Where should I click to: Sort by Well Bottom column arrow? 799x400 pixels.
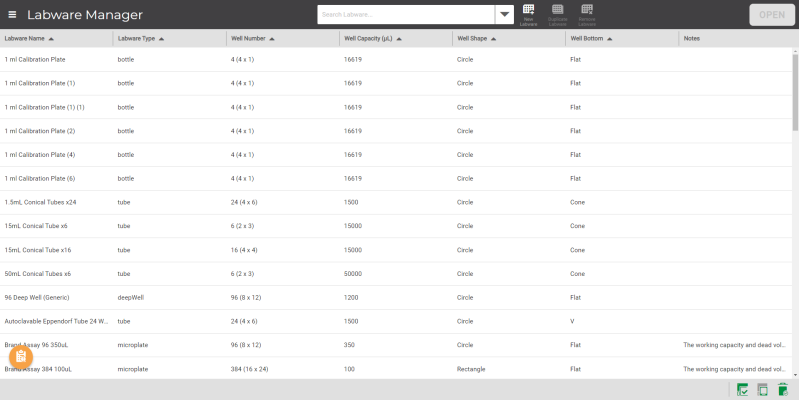[x=611, y=39]
